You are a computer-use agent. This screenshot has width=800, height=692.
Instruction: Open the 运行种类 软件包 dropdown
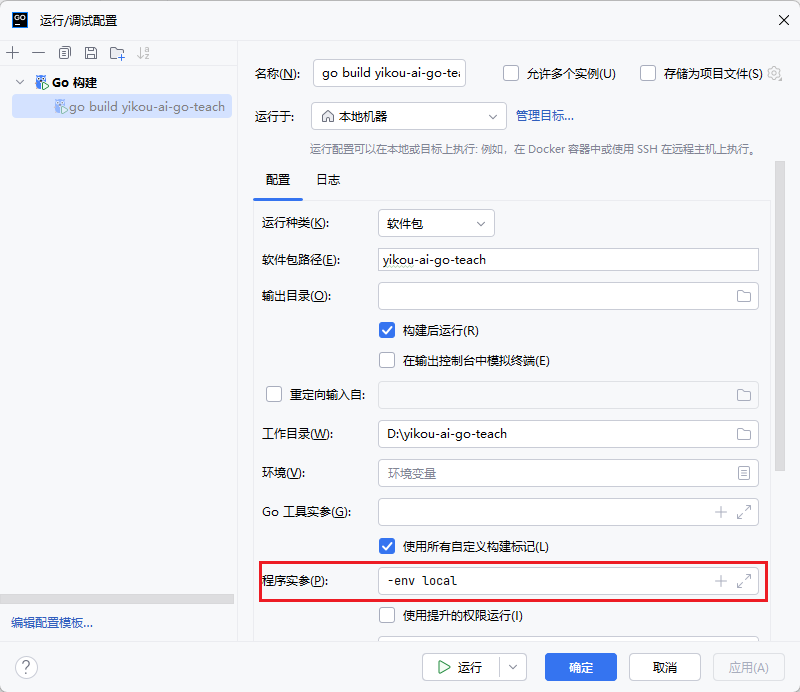(x=436, y=223)
